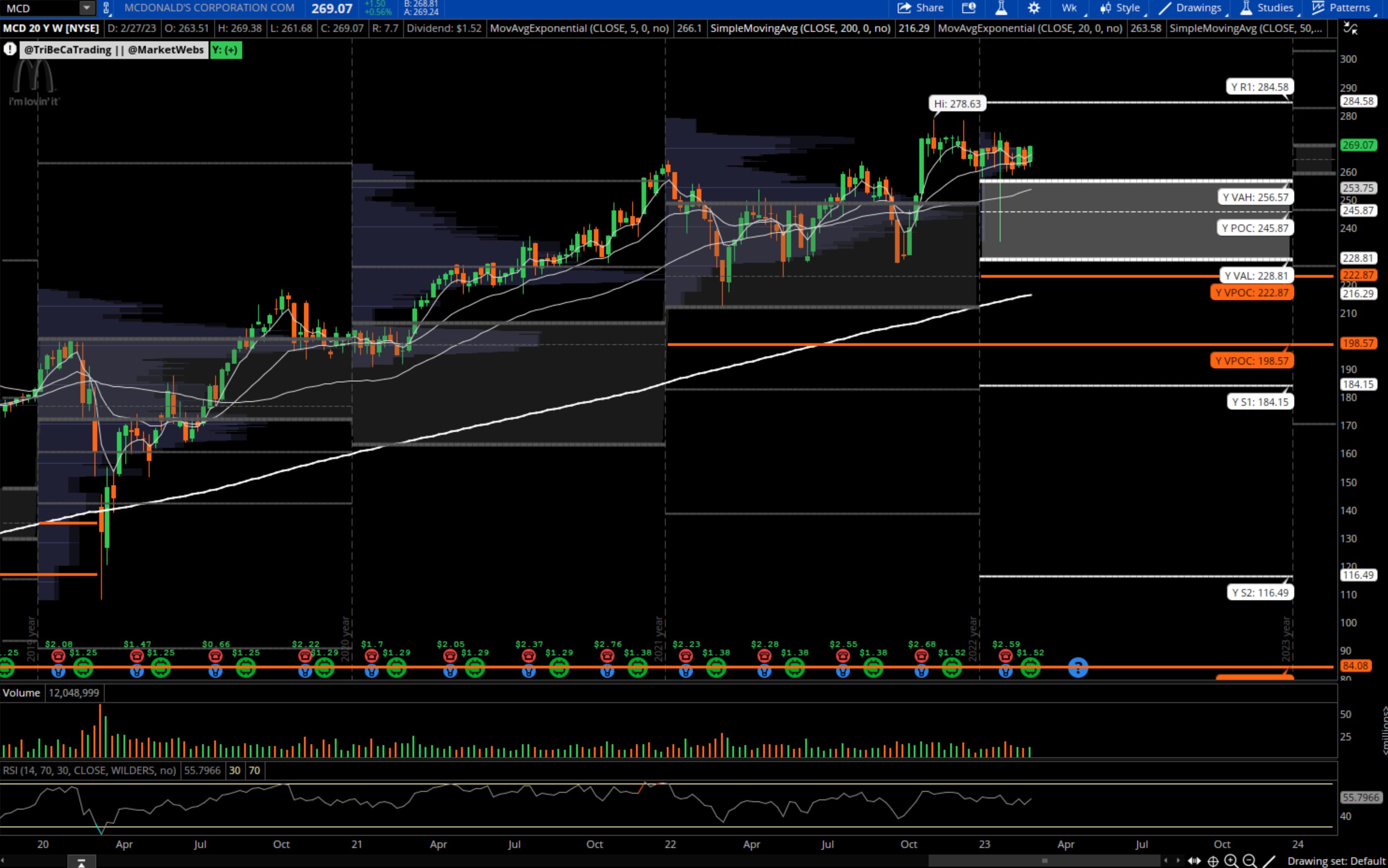Click the Y S1: 184.15 label
1388x868 pixels.
1260,401
